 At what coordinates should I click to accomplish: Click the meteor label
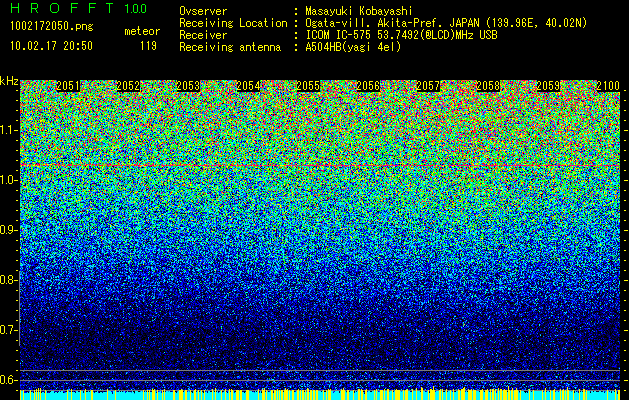click(x=142, y=31)
